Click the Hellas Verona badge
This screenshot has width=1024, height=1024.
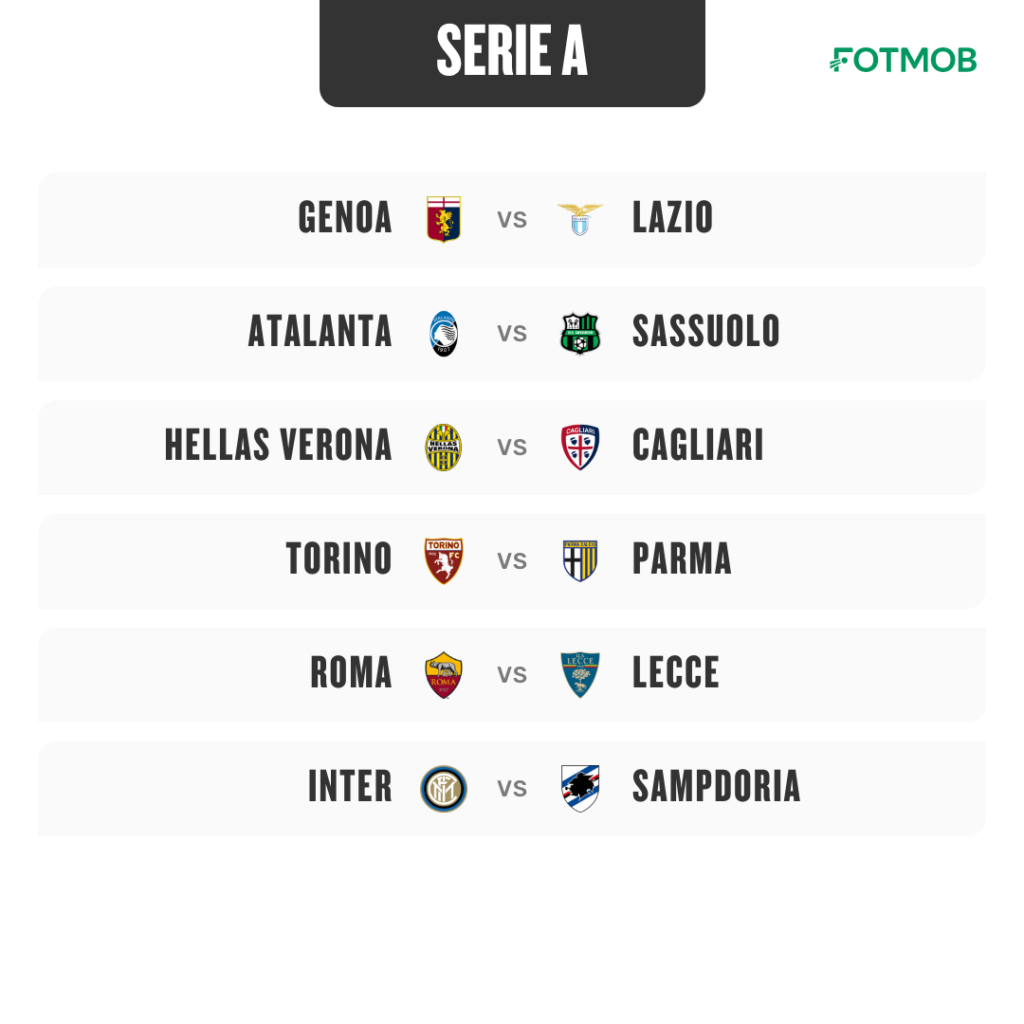pyautogui.click(x=443, y=447)
